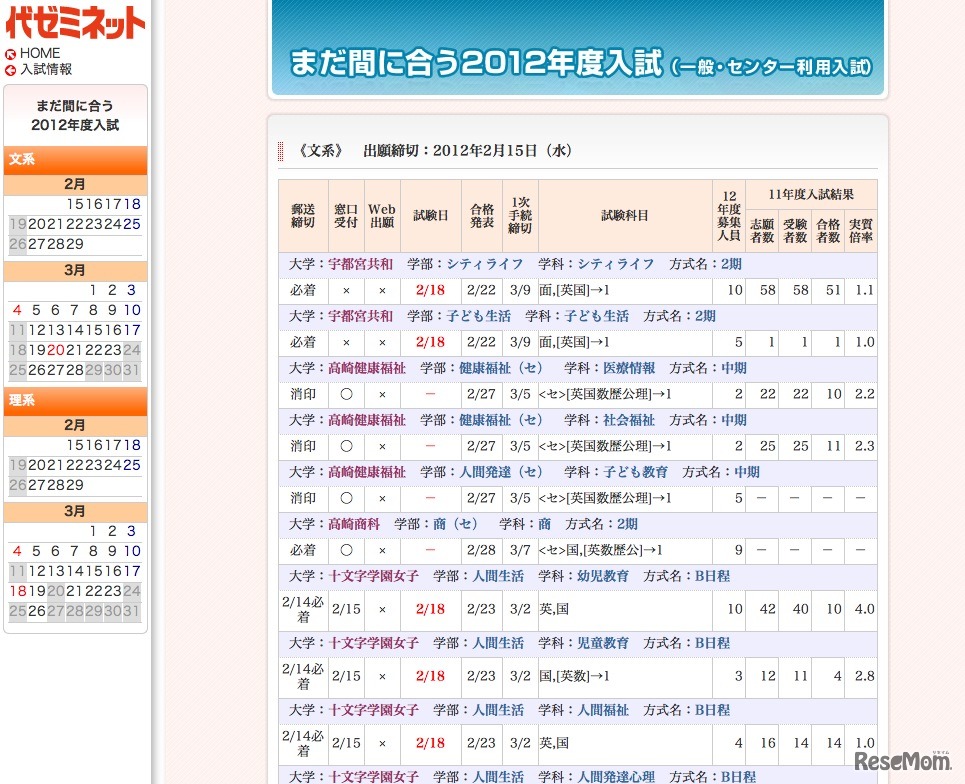The image size is (965, 784).
Task: Click the まだ間に合う2012年度入試 sidebar header
Action: (75, 115)
